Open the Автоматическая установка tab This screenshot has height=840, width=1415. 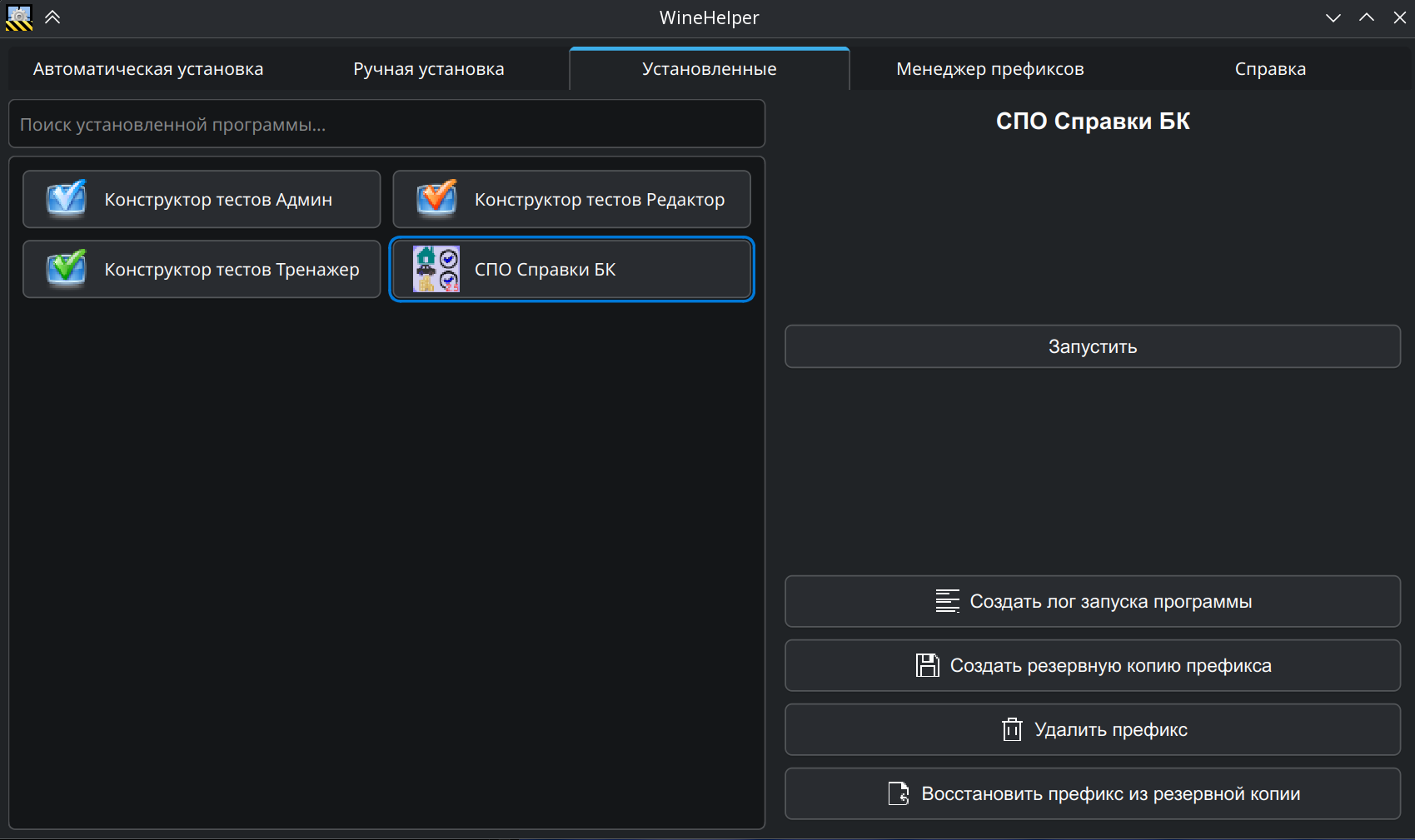148,69
